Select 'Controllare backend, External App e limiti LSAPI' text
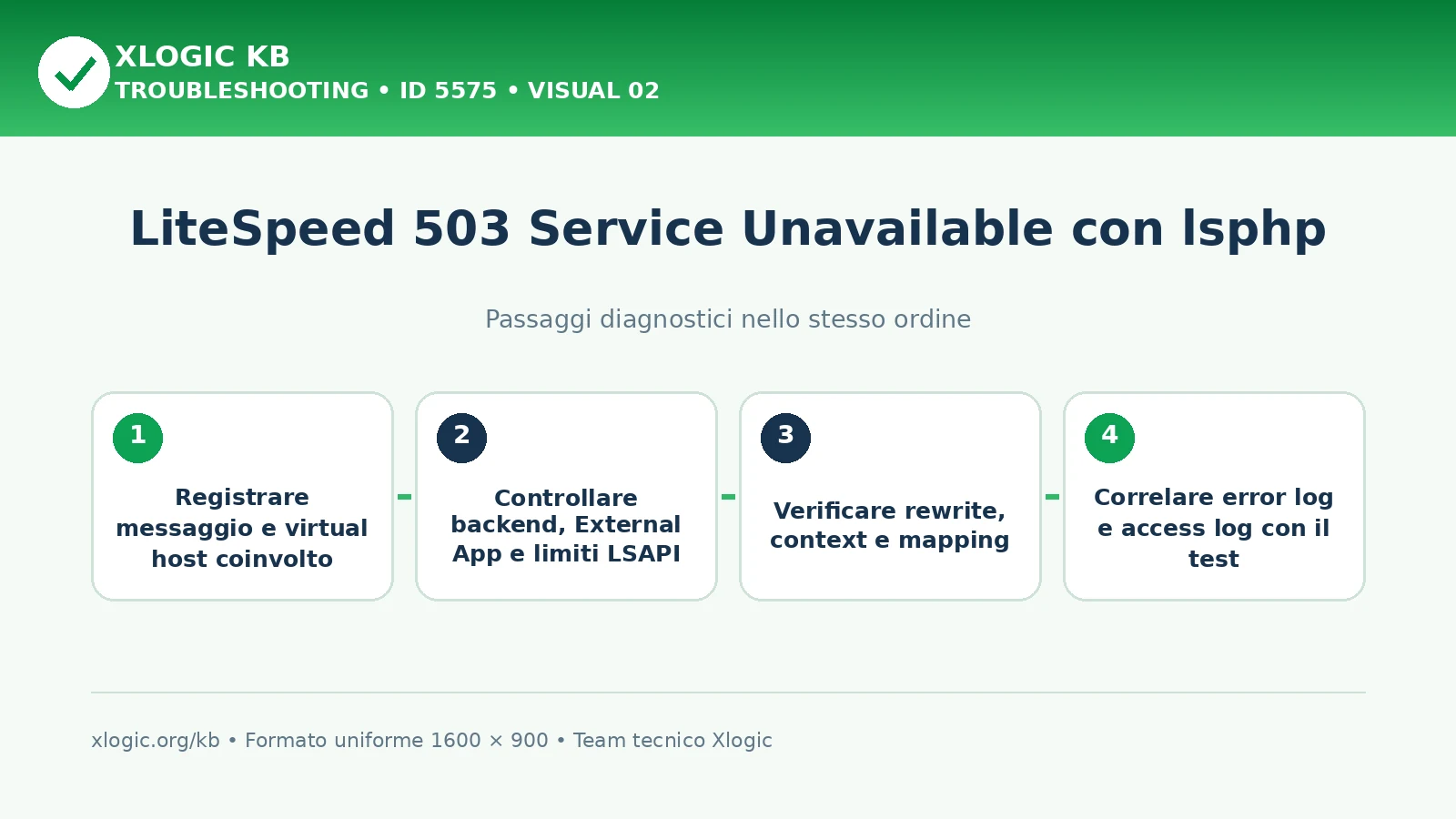The image size is (1456, 819). [x=566, y=526]
